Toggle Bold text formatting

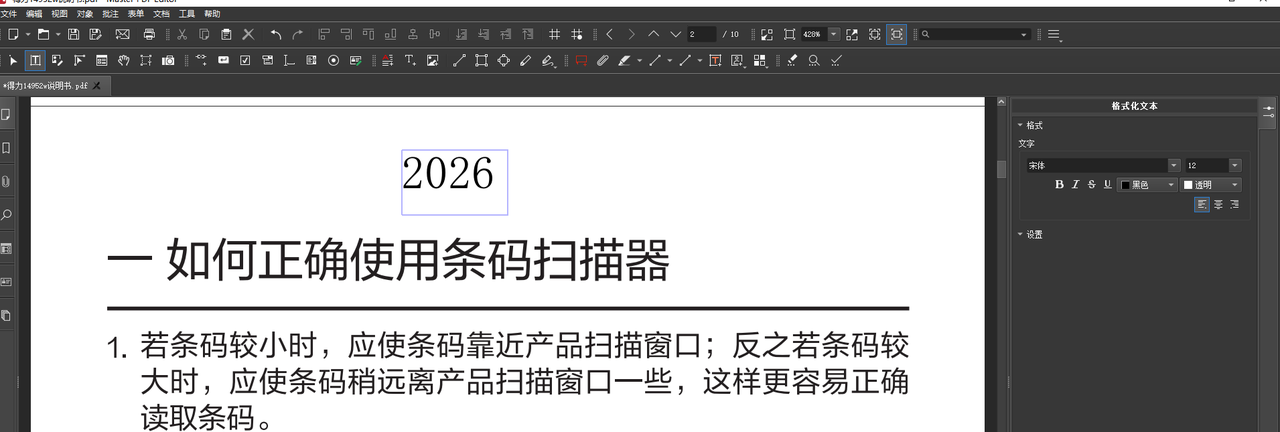click(1060, 184)
